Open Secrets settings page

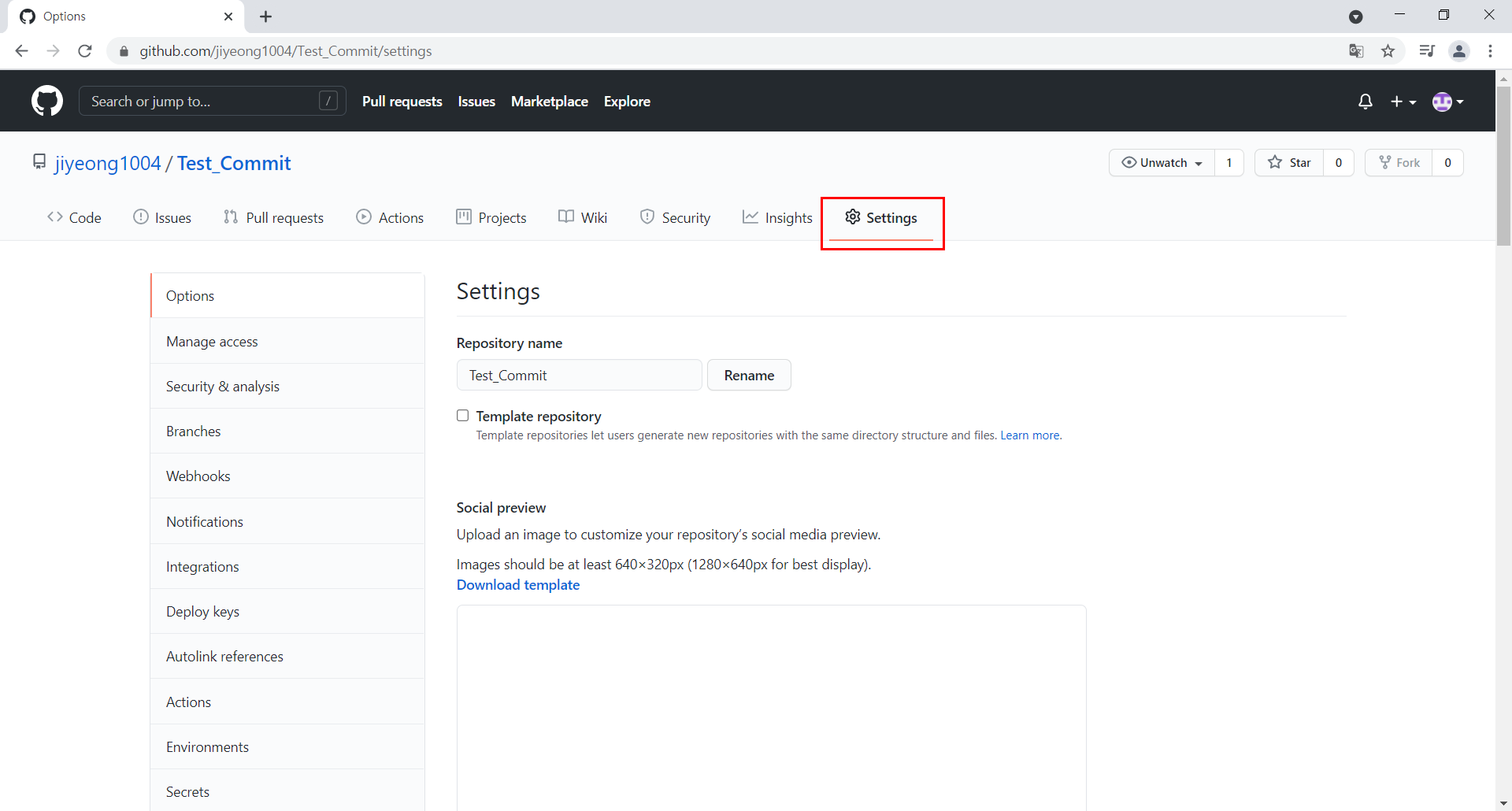287,791
